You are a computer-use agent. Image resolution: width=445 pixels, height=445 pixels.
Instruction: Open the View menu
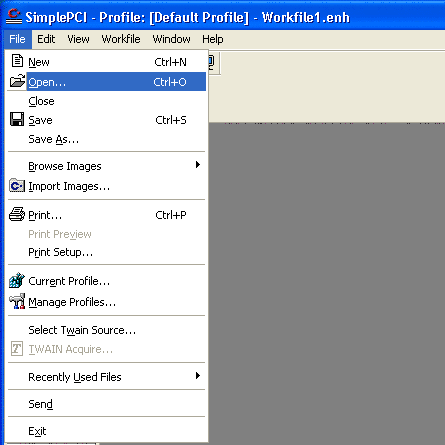pyautogui.click(x=78, y=39)
